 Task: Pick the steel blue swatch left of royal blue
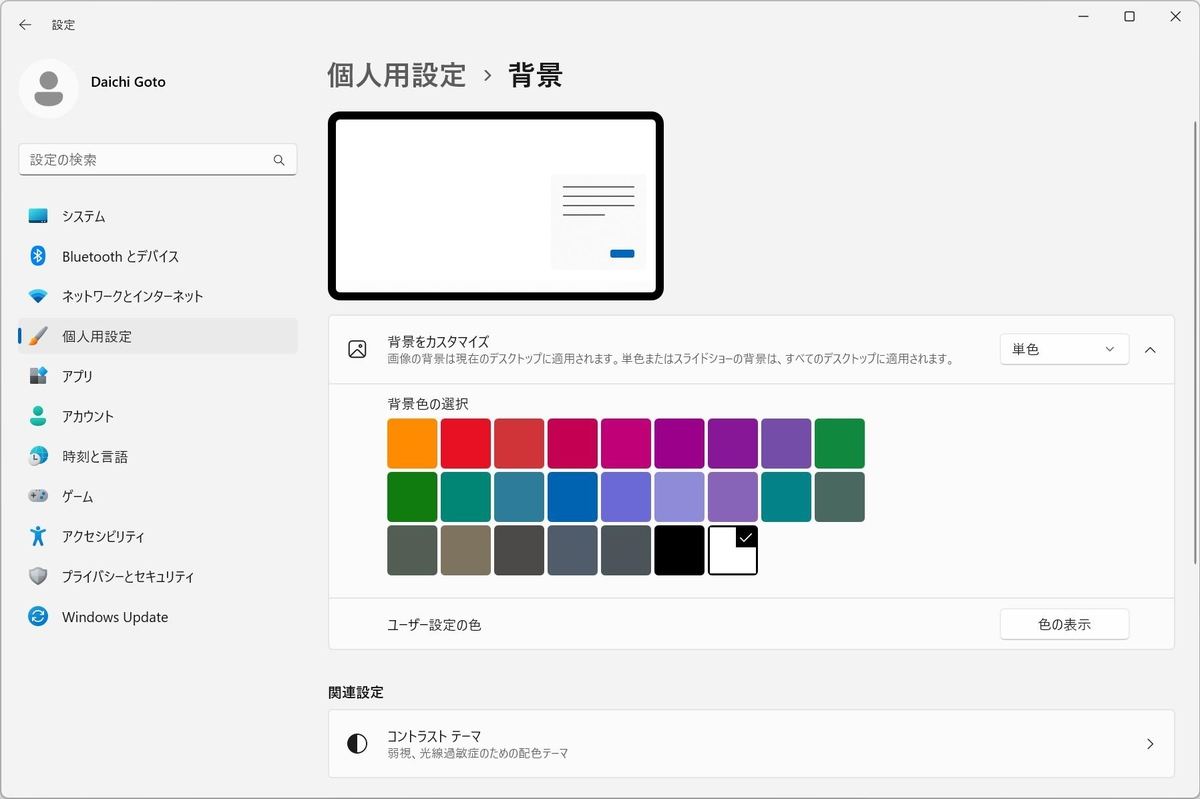[519, 497]
